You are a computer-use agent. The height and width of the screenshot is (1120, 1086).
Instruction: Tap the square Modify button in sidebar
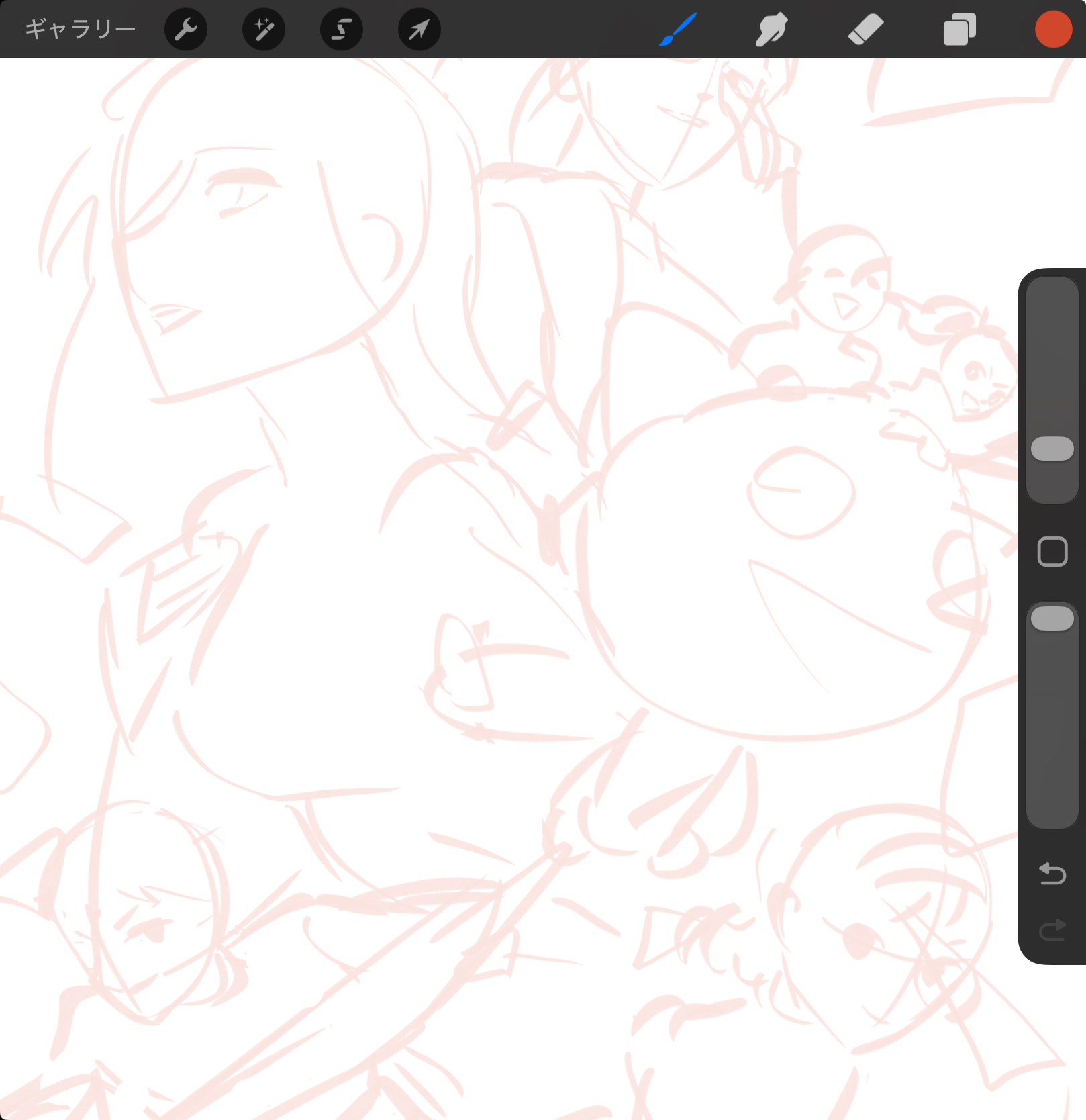coord(1052,552)
